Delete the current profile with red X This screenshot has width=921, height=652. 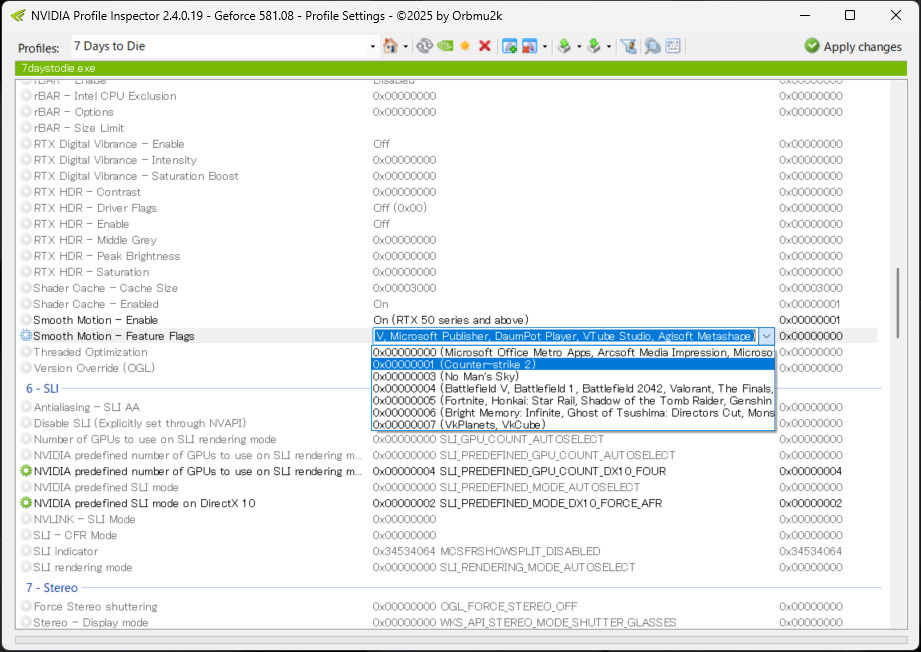tap(485, 46)
